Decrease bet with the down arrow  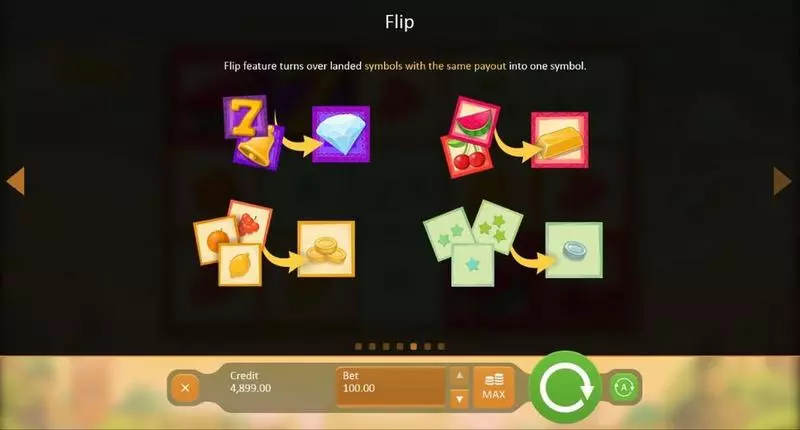pyautogui.click(x=459, y=399)
